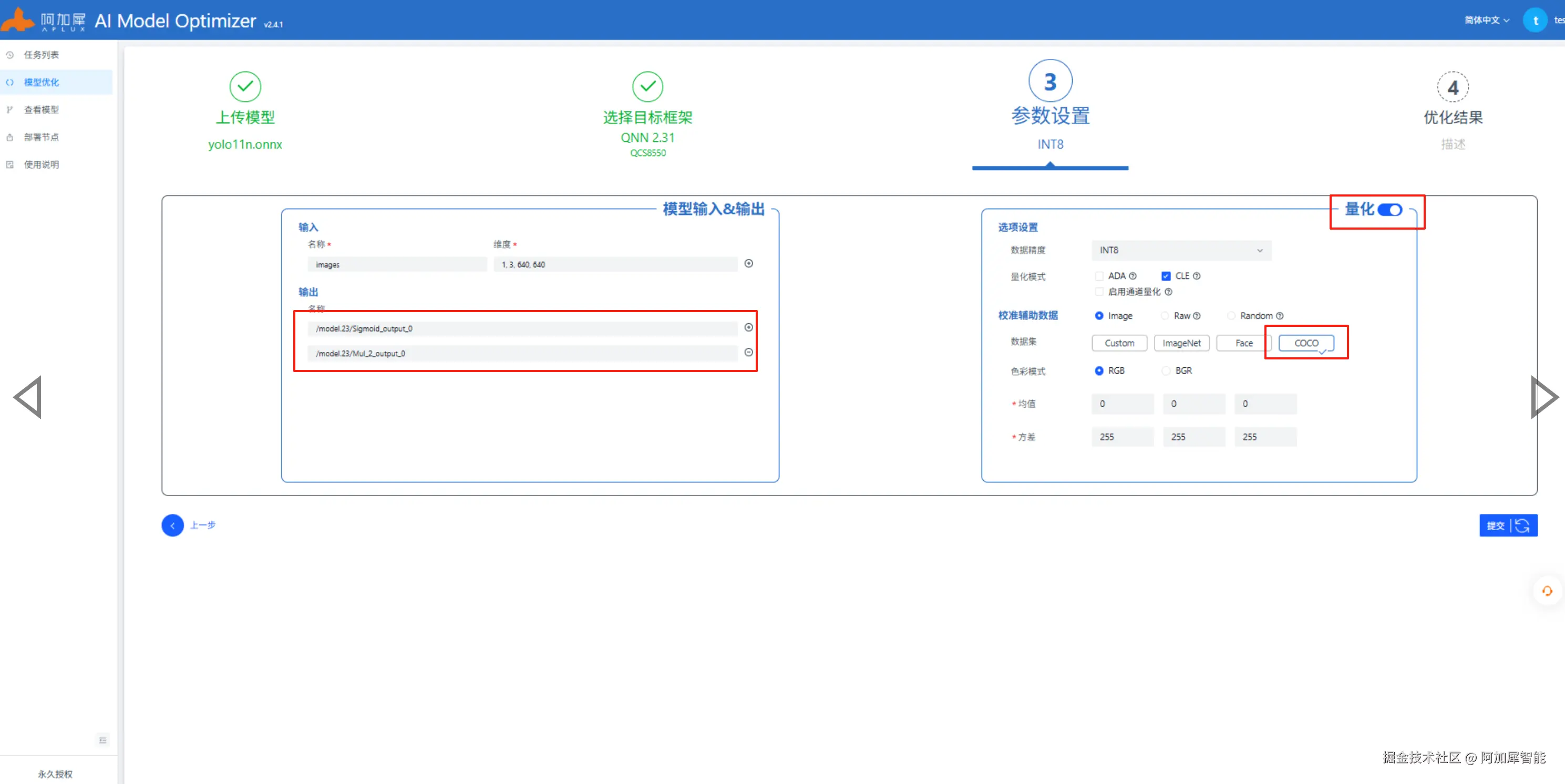
Task: Toggle the quantization switch off
Action: tap(1389, 210)
